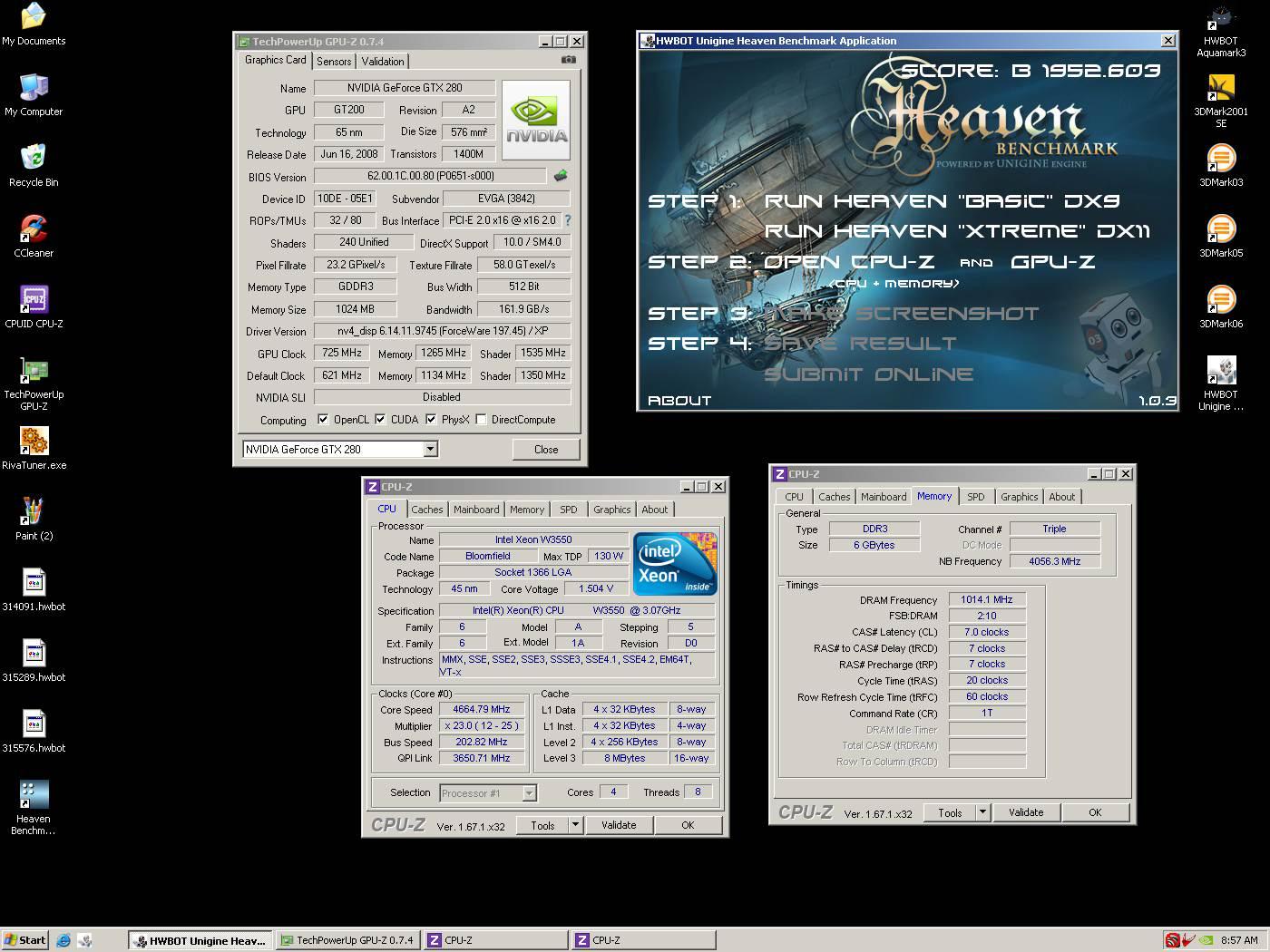
Task: Open HWBOT Aquamark3 desktop shortcut
Action: 1221,33
